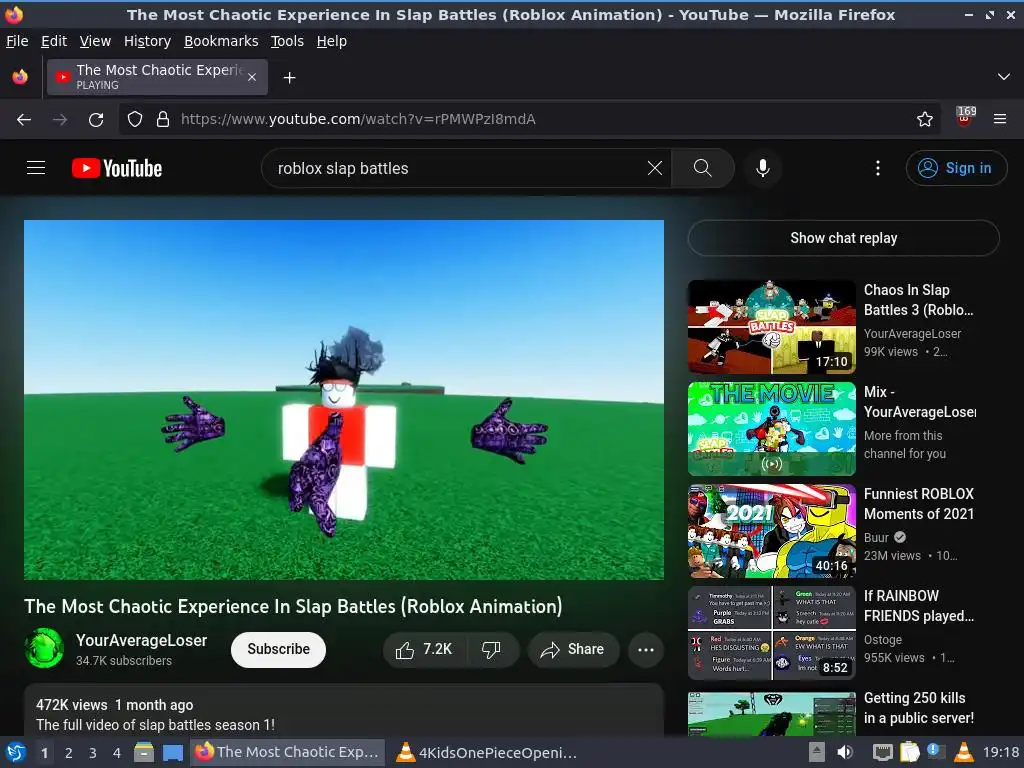The image size is (1024, 768).
Task: Select the Firefox taskbar window button
Action: pos(287,752)
